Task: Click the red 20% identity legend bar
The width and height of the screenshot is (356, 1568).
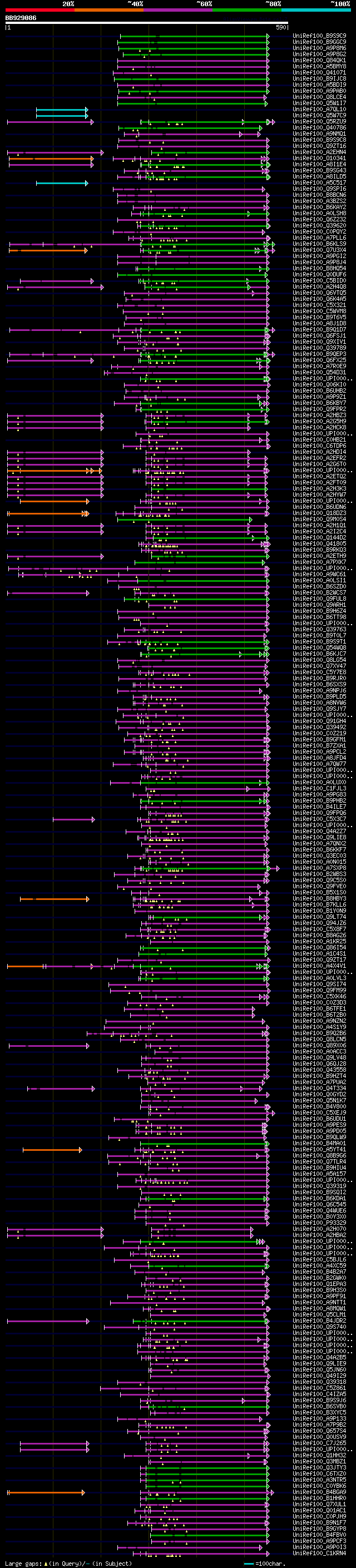Action: (39, 10)
